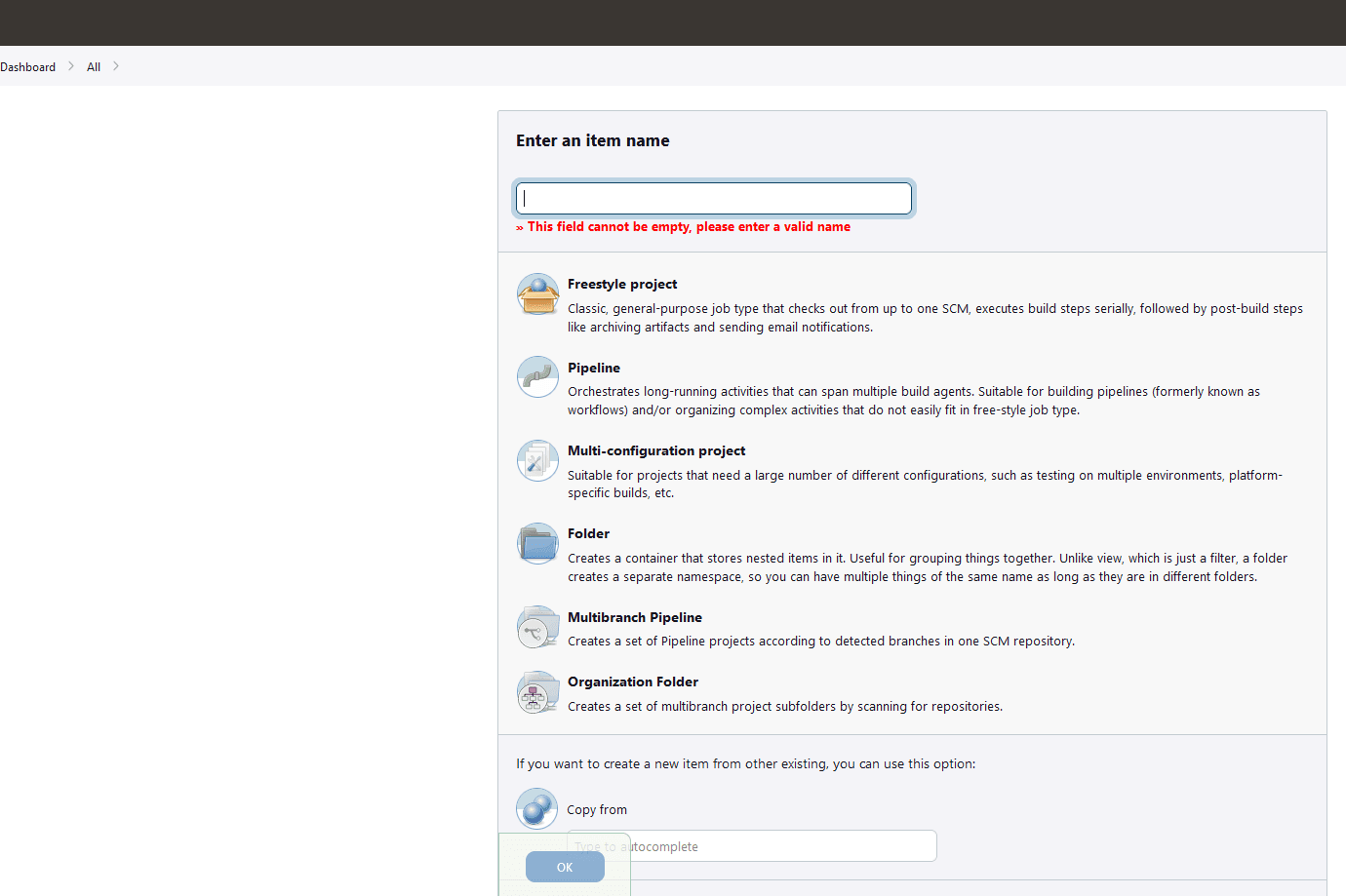This screenshot has height=896, width=1346.
Task: Click the Folder description about nested items
Action: pos(928,567)
